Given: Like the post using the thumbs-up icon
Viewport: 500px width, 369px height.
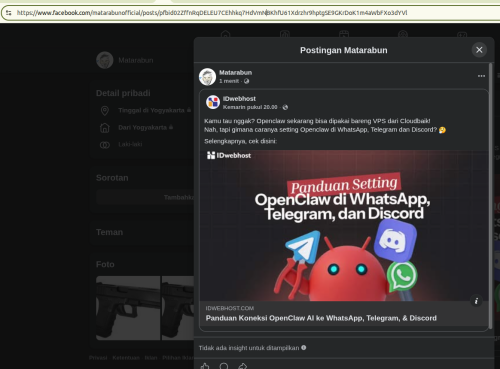Looking at the screenshot, I should pyautogui.click(x=205, y=366).
